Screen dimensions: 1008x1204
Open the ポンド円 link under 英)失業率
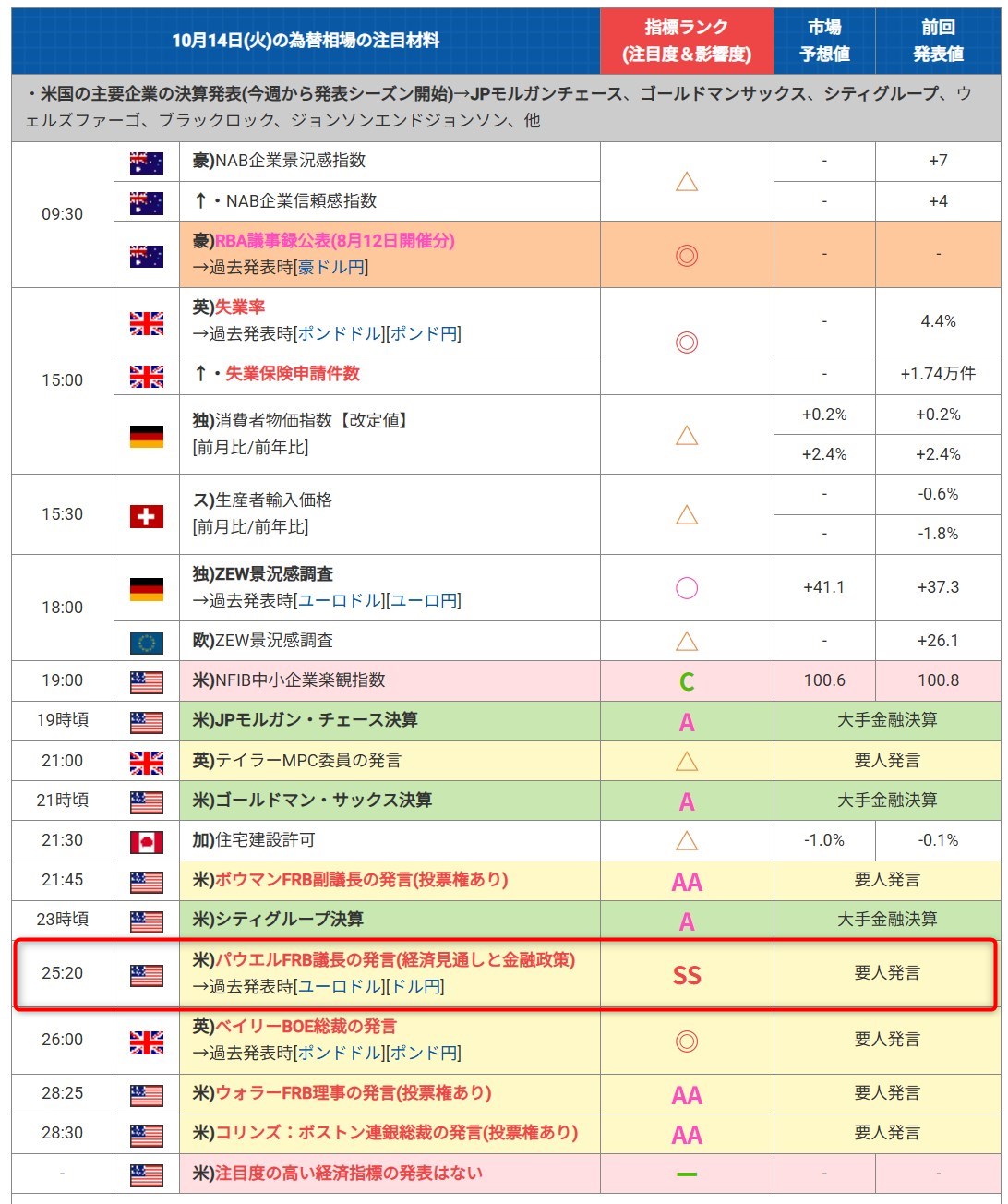pyautogui.click(x=423, y=334)
